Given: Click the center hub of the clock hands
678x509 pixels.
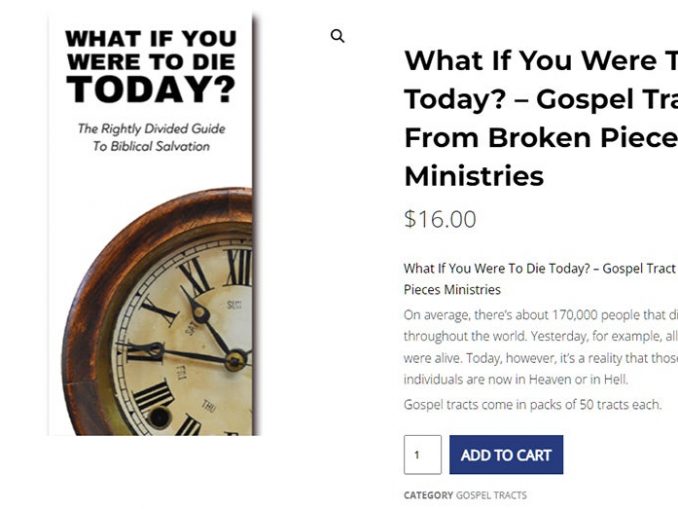Looking at the screenshot, I should 236,360.
